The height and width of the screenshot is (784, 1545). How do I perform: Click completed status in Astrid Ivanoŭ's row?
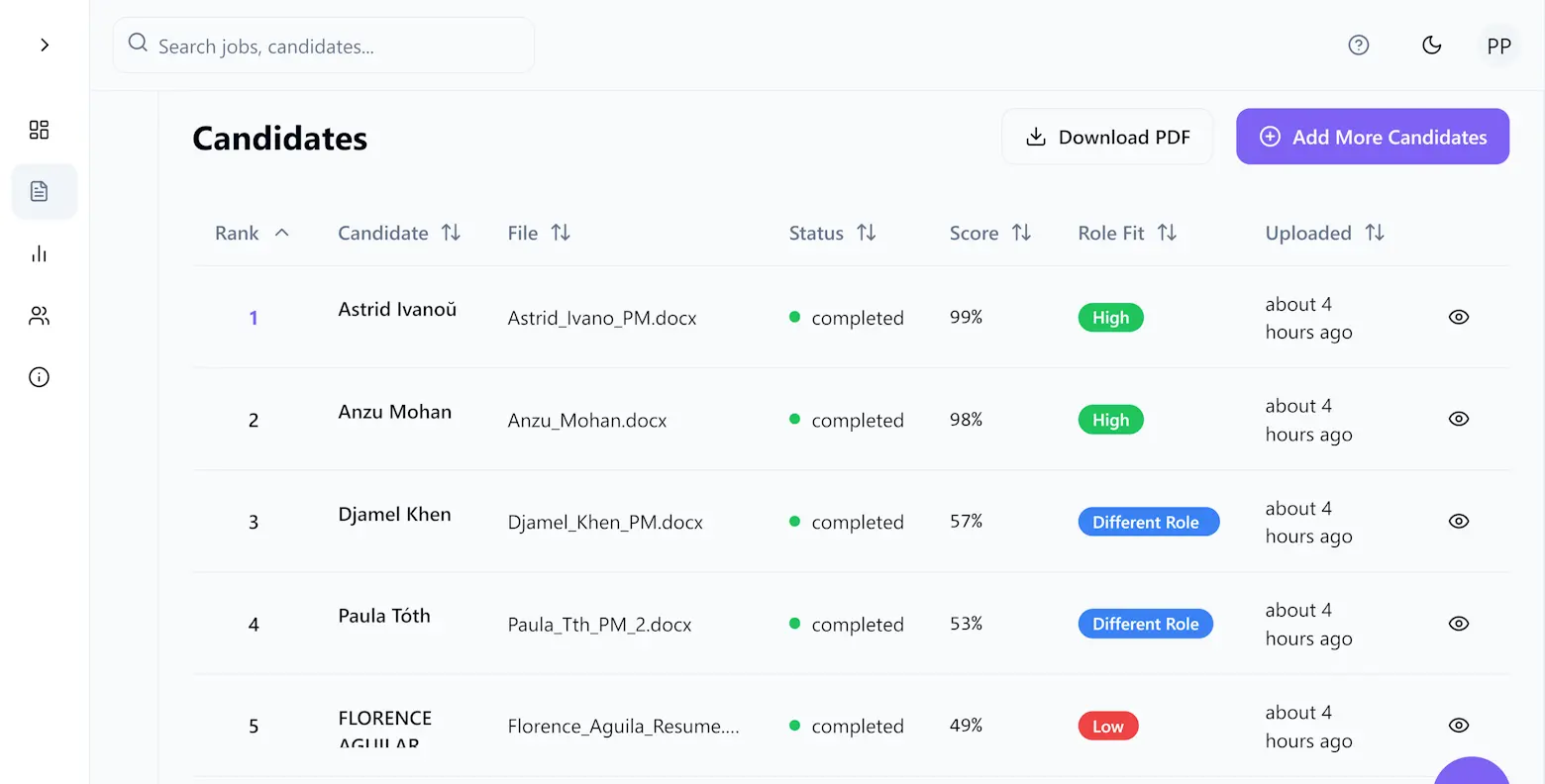click(x=847, y=318)
